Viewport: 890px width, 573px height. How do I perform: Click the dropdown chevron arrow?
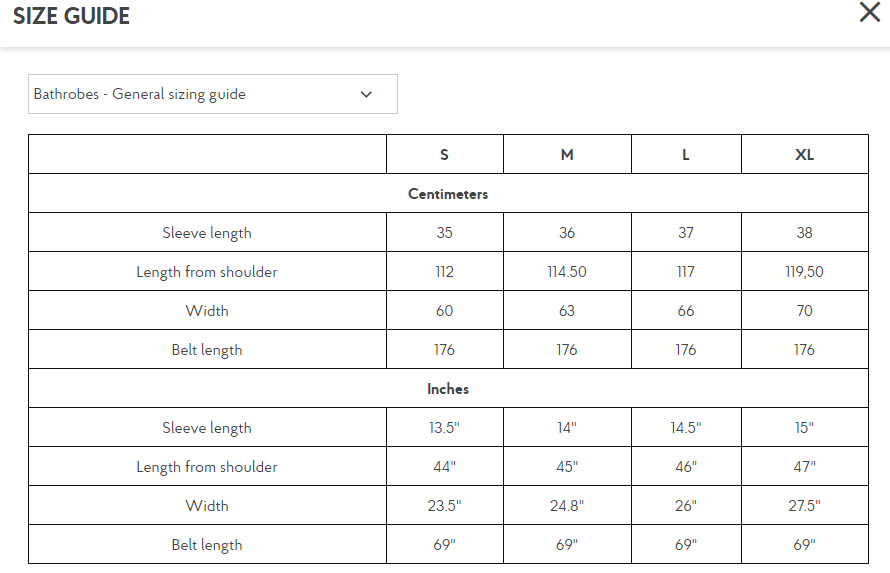pyautogui.click(x=366, y=94)
